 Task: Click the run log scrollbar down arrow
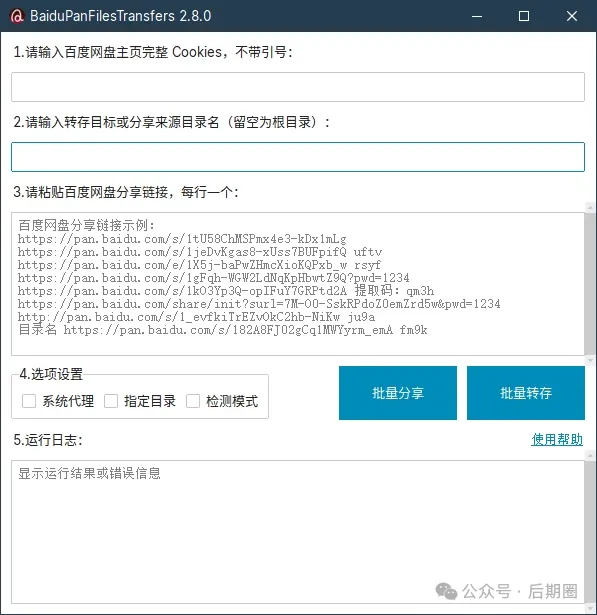point(590,608)
